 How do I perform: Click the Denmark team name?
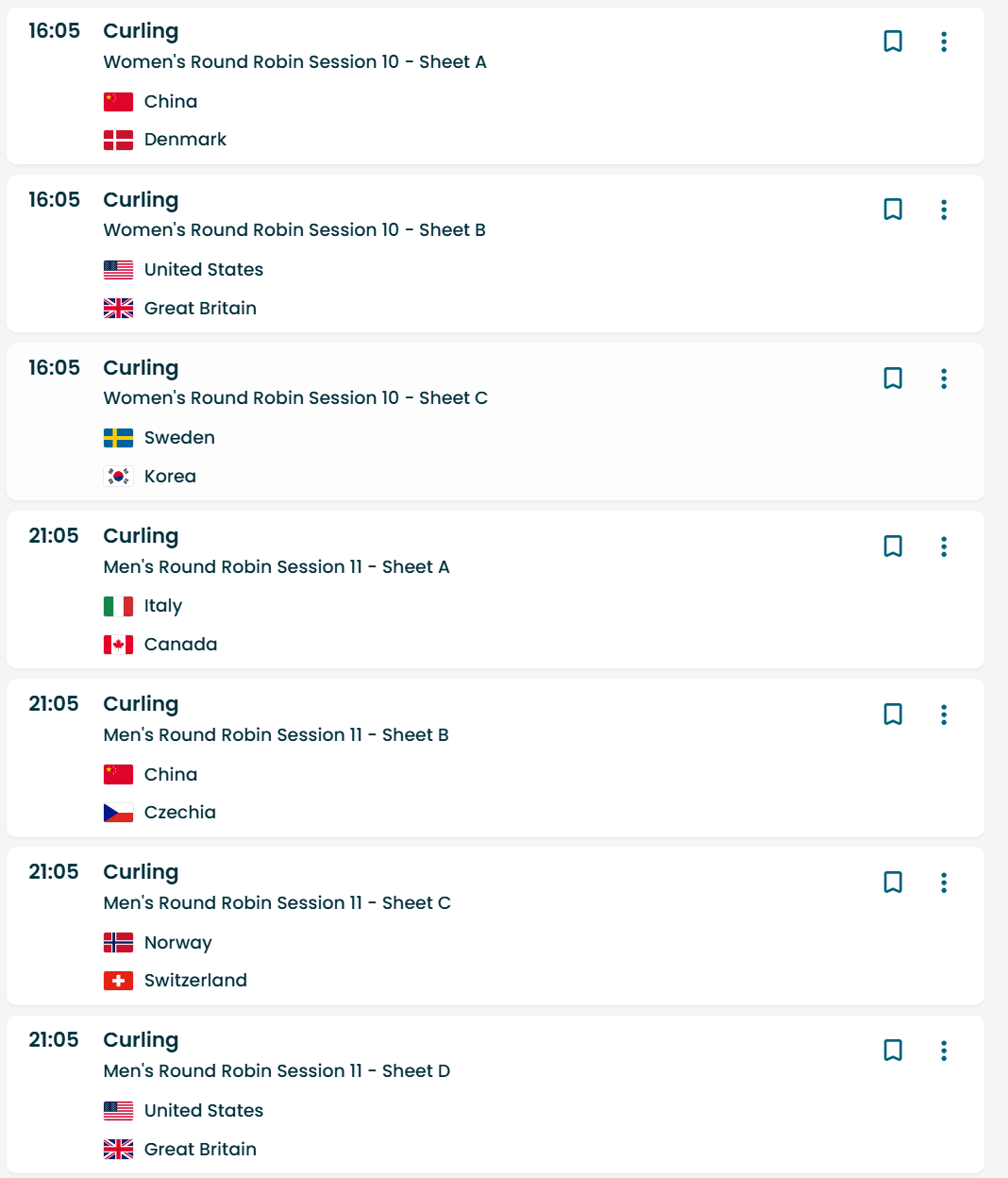click(x=185, y=140)
